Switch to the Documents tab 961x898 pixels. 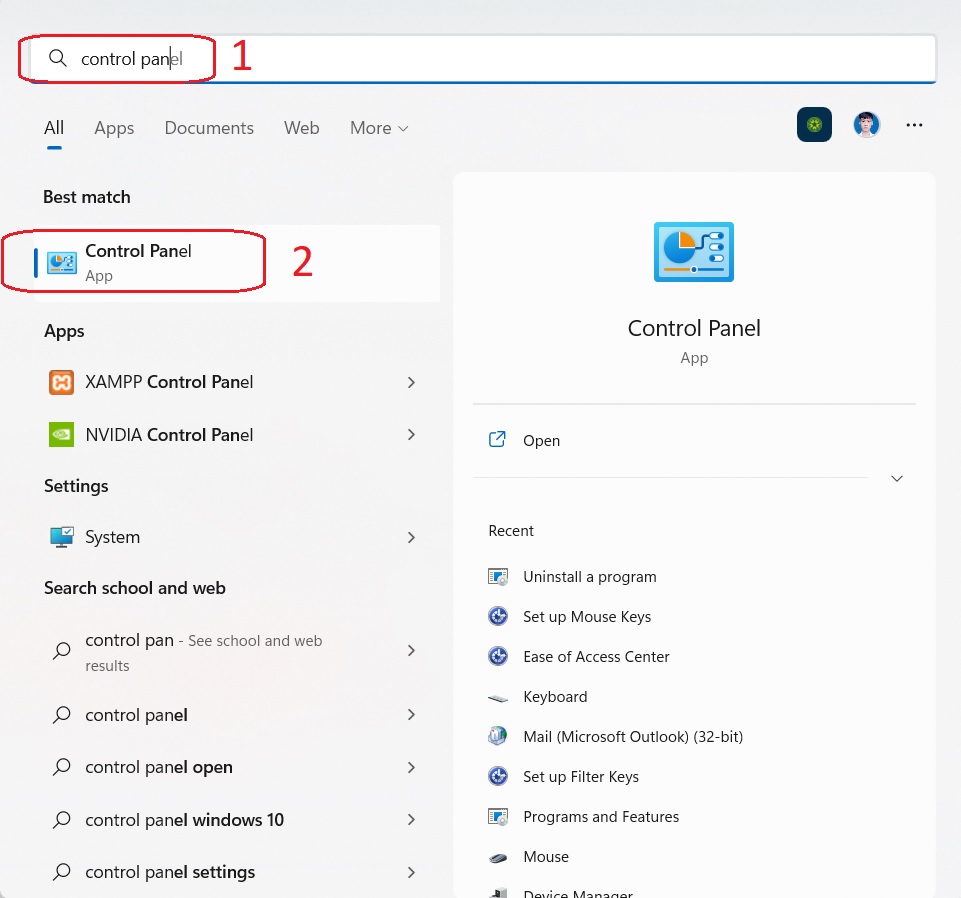click(209, 128)
